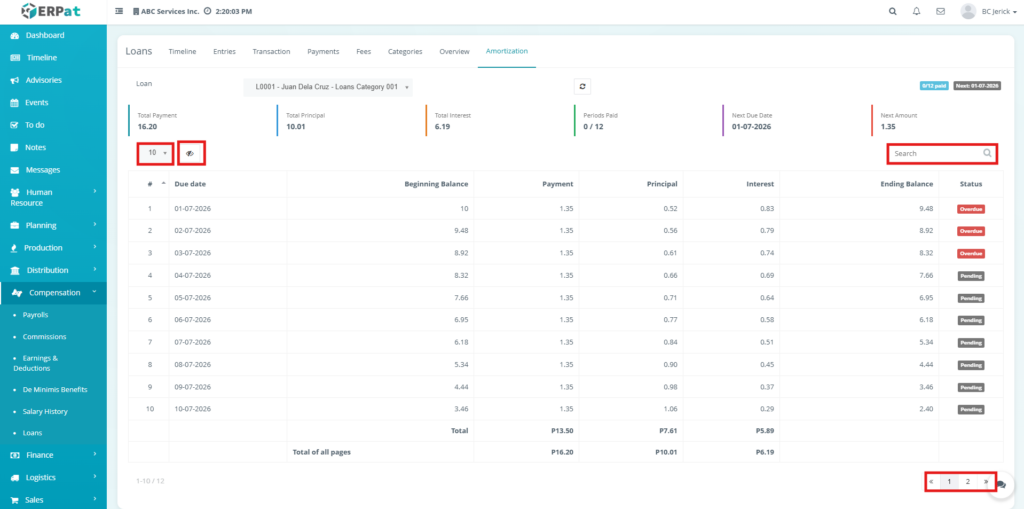1024x509 pixels.
Task: Toggle column visibility with eye icon
Action: [190, 153]
